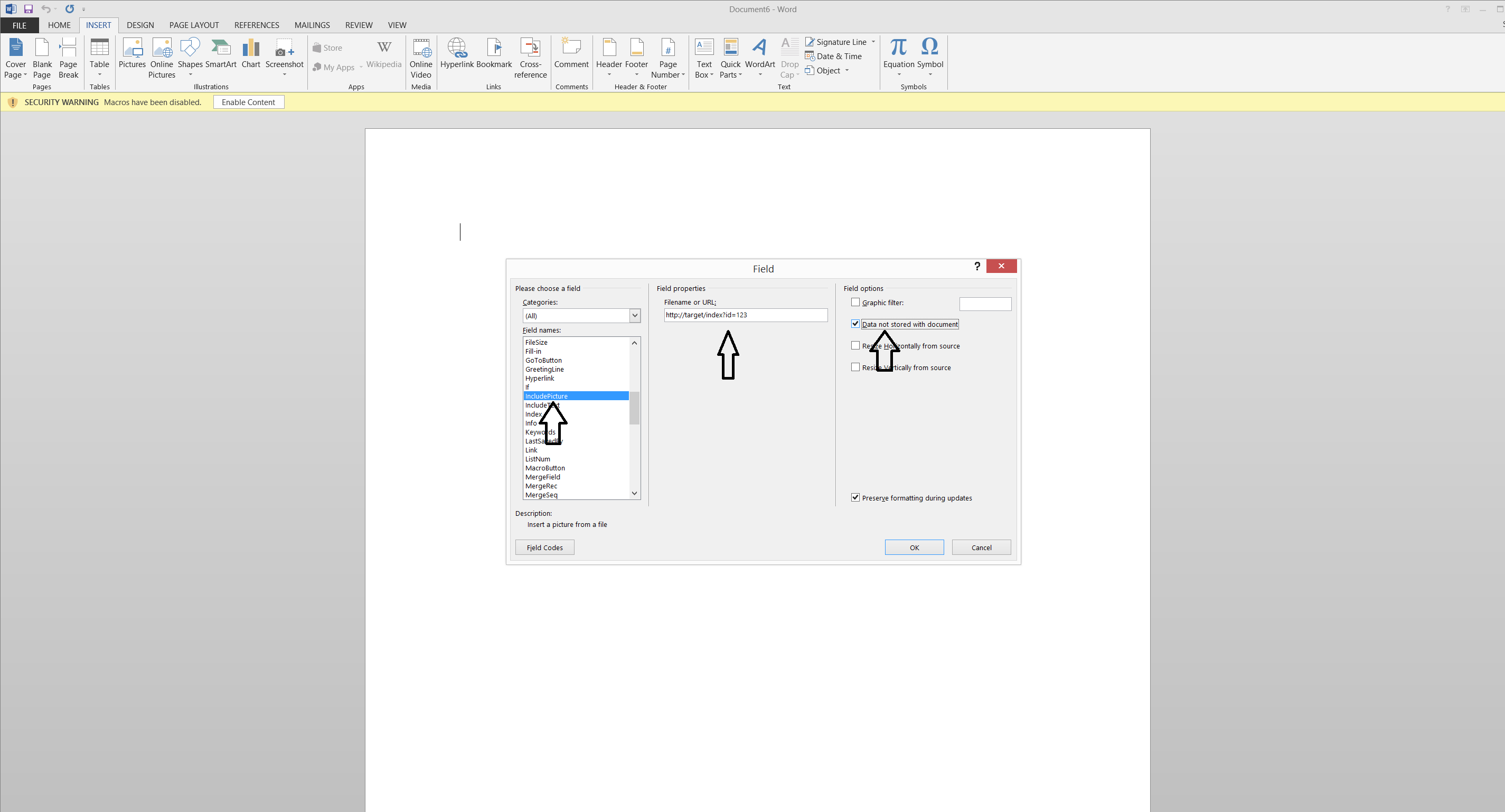Switch to the REFERENCES tab
This screenshot has width=1505, height=812.
pos(257,25)
